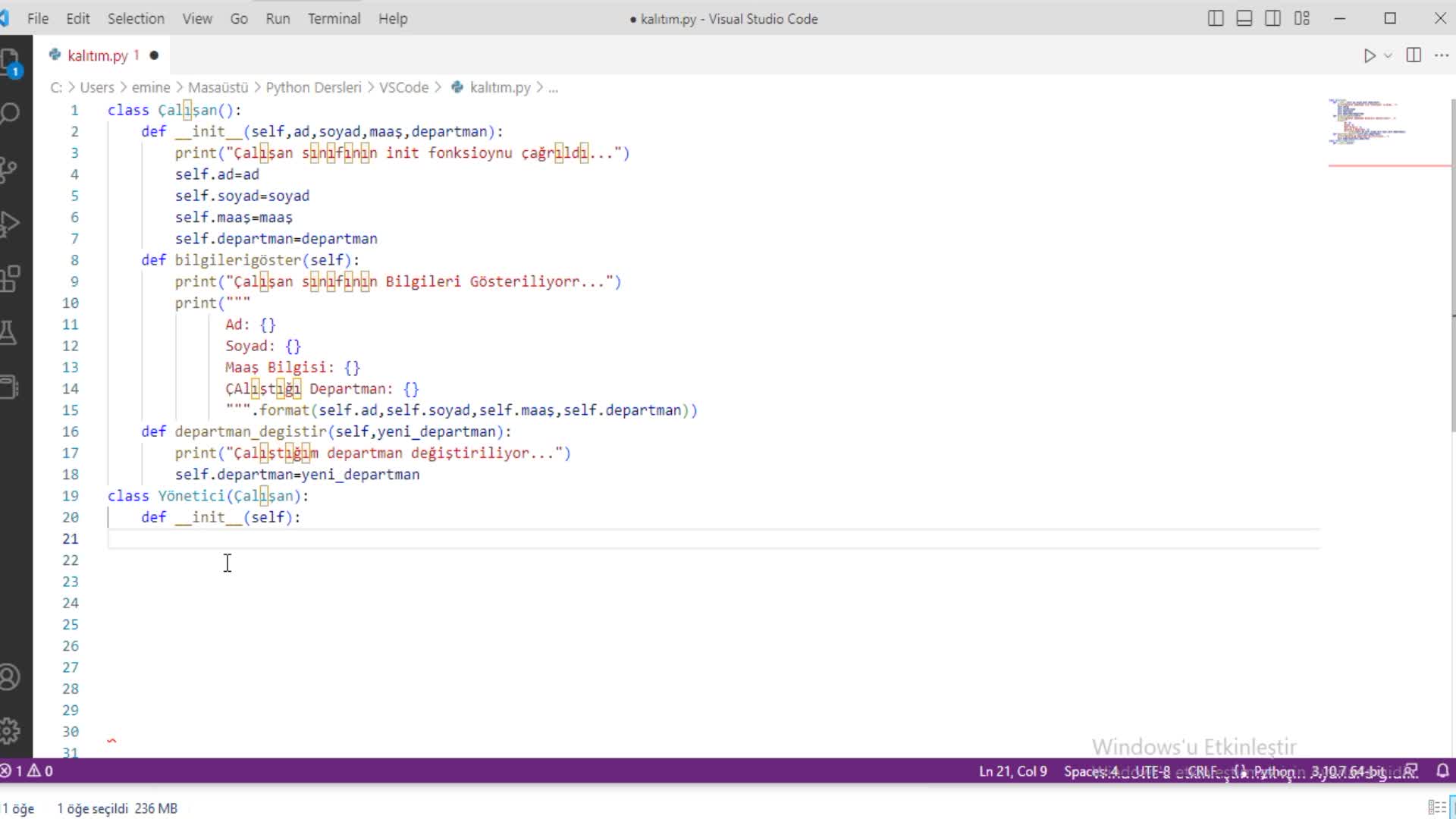Click the errors and warnings count in the status bar
Screen dimensions: 1456x819
pos(27,771)
